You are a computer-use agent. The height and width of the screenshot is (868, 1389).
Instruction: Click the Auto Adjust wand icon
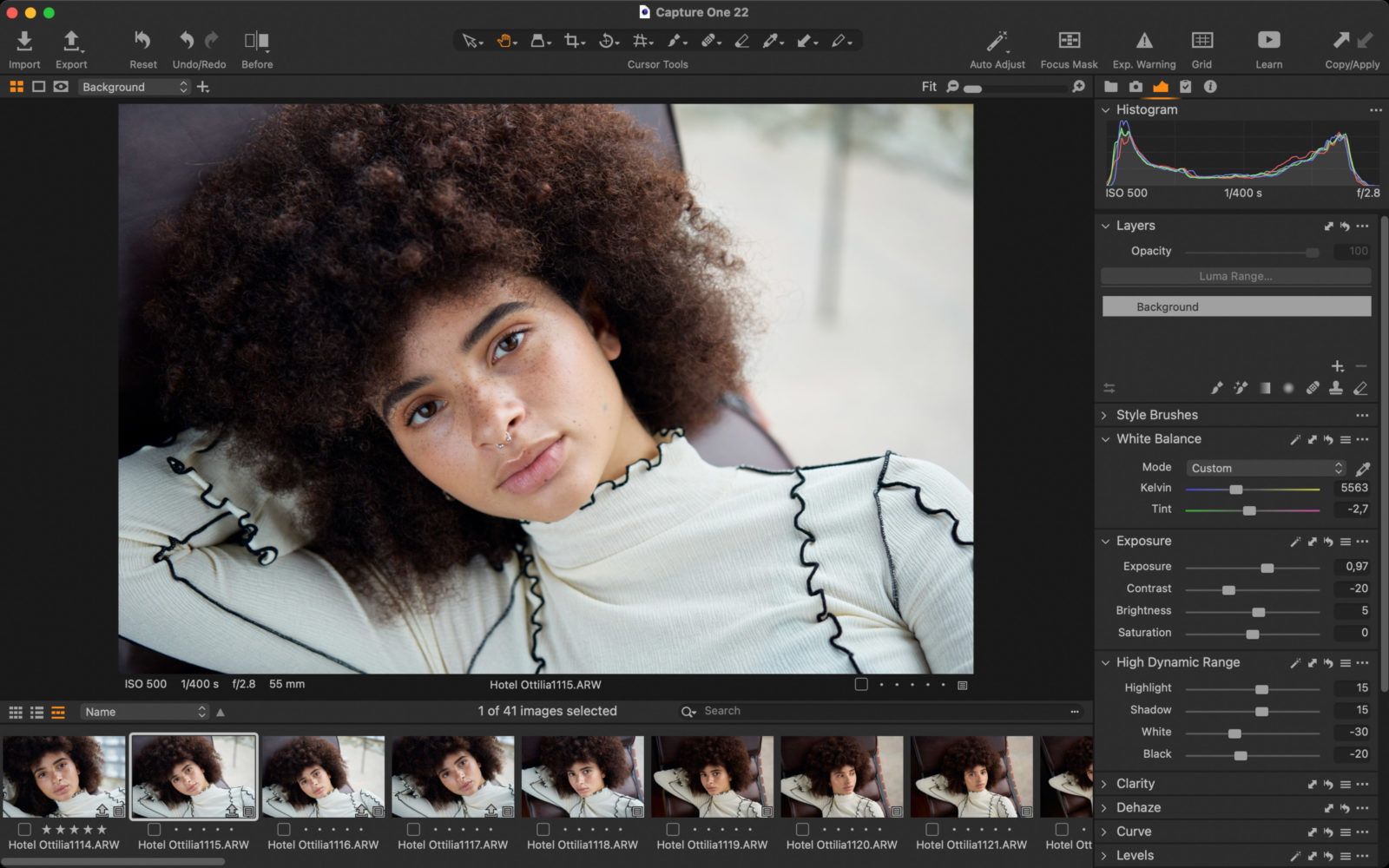coord(997,40)
